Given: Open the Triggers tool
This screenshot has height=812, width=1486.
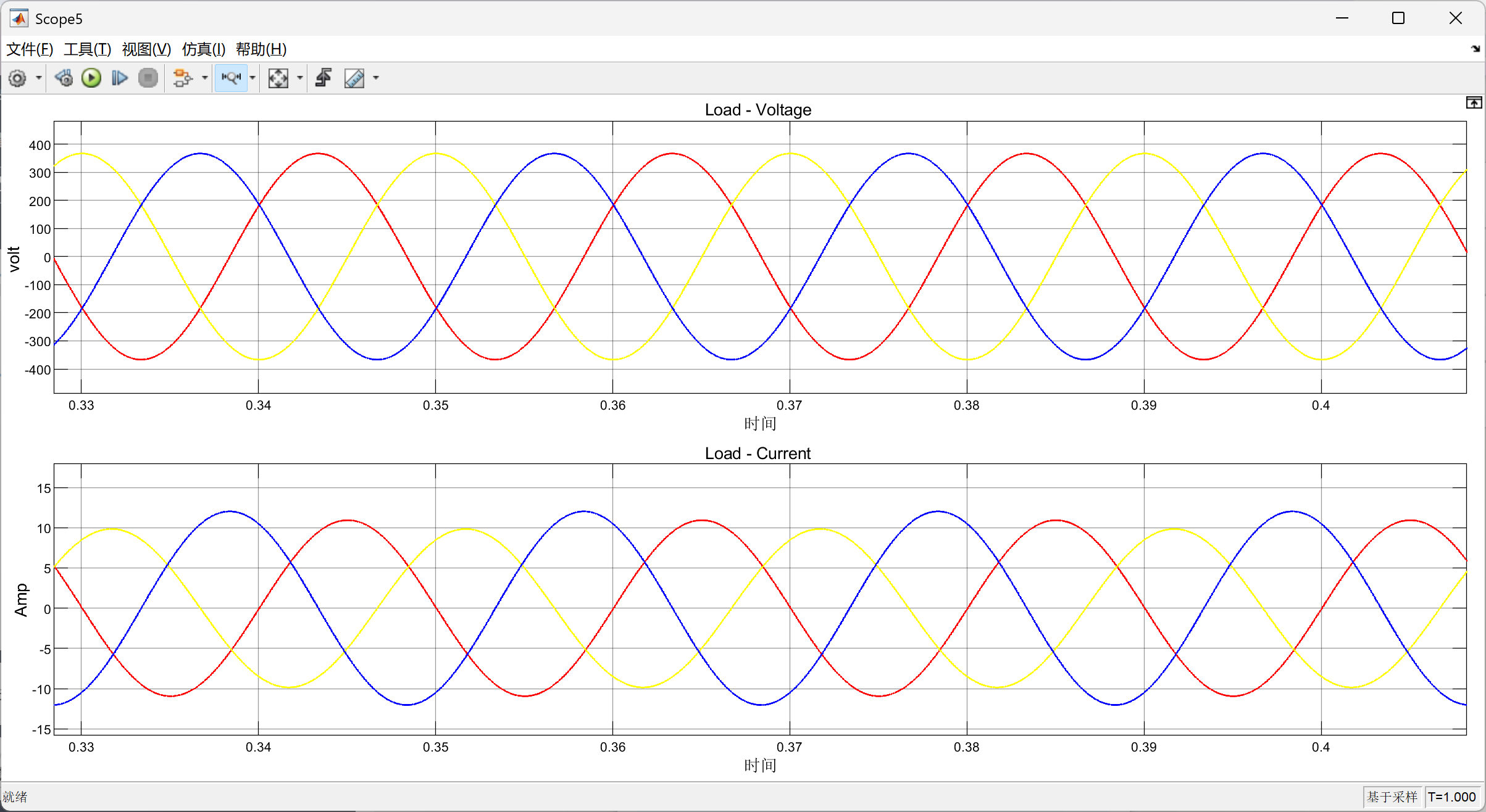Looking at the screenshot, I should click(x=323, y=78).
